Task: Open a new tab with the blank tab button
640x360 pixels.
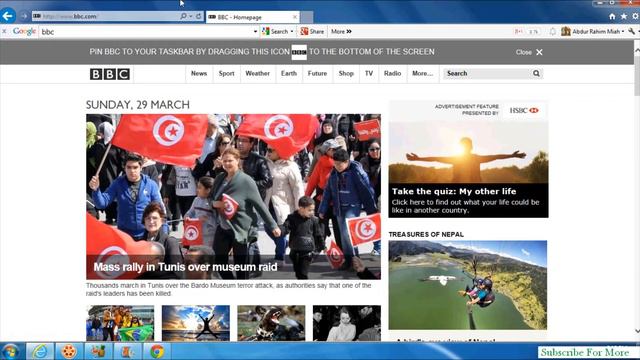Action: (307, 17)
